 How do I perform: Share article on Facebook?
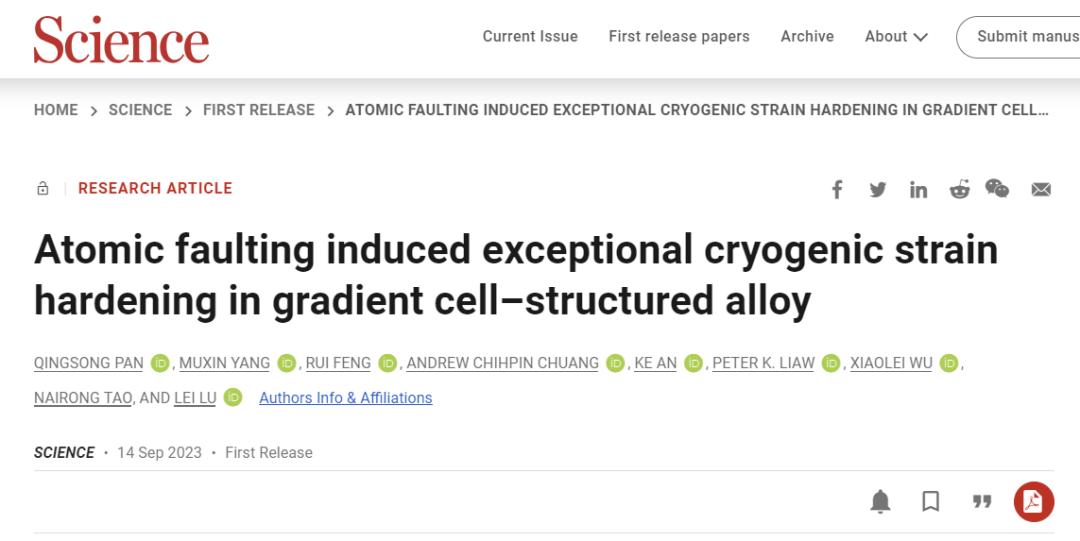838,189
